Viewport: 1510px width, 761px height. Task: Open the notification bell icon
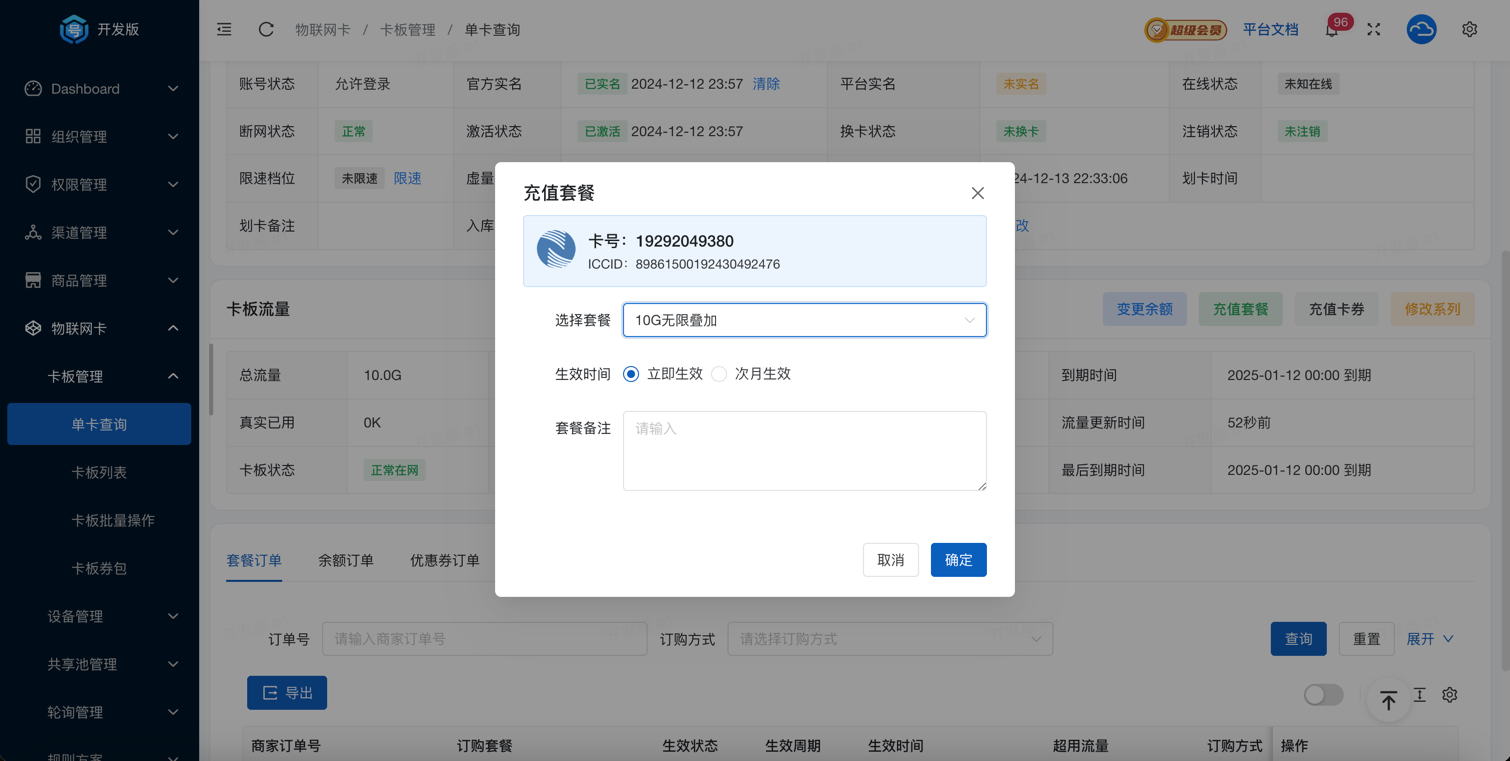[x=1331, y=30]
